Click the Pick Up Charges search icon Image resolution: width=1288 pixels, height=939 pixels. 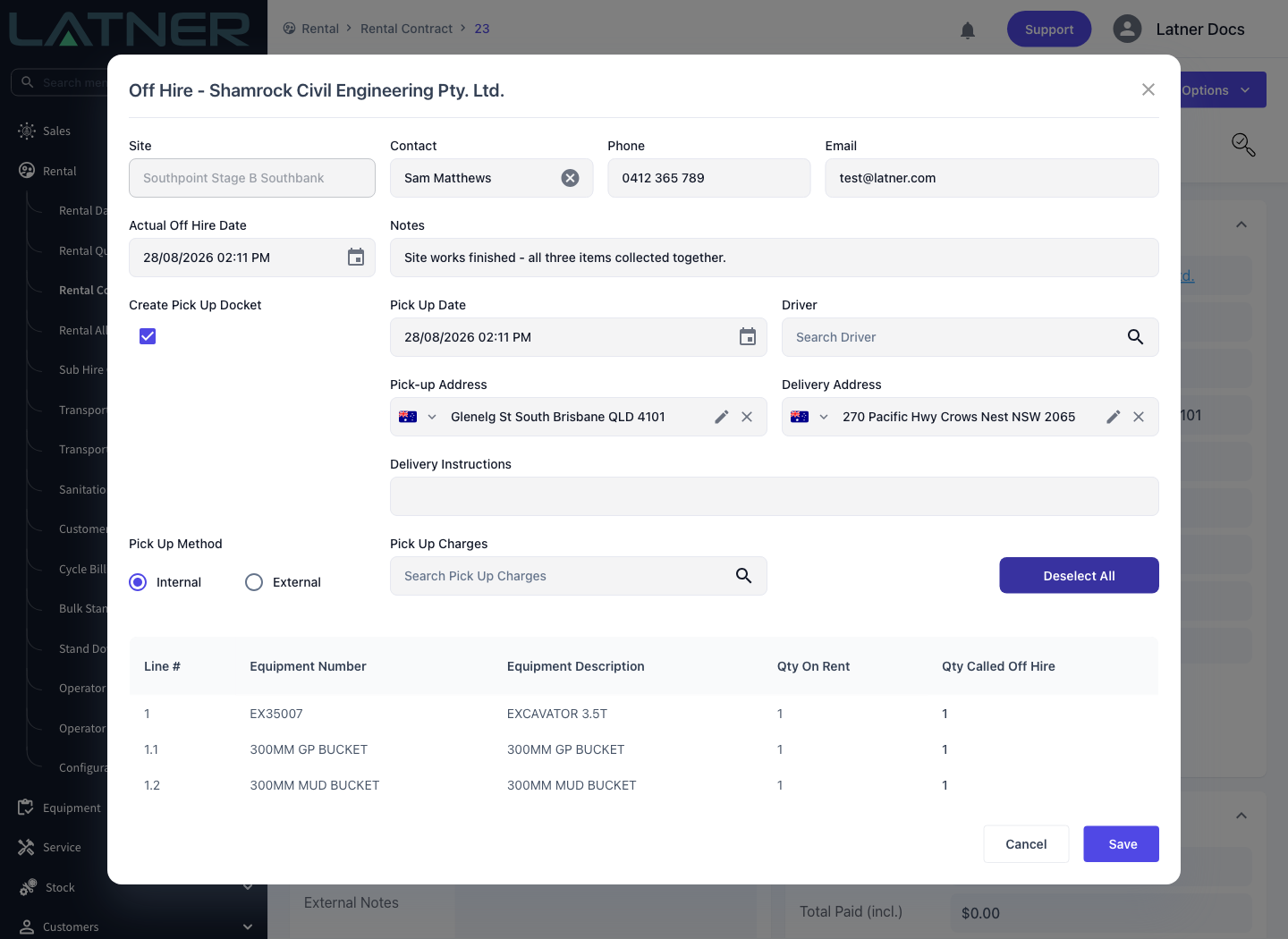(x=743, y=576)
